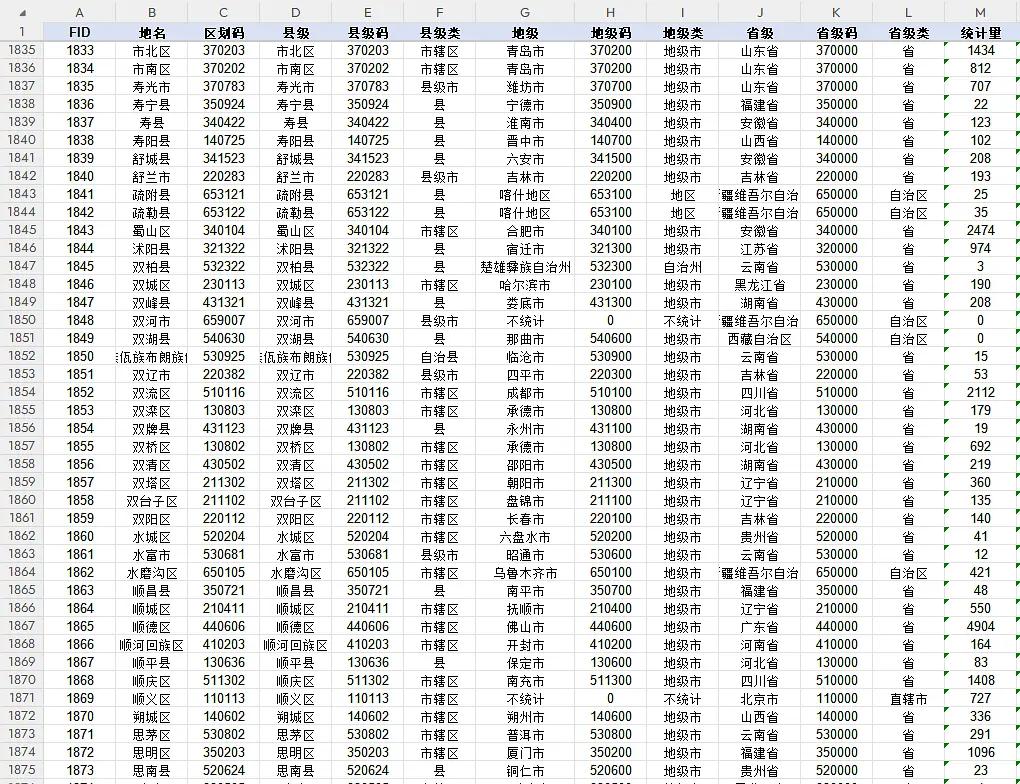Select cell 北京市 in 省级 column
The width and height of the screenshot is (1020, 784).
point(759,699)
